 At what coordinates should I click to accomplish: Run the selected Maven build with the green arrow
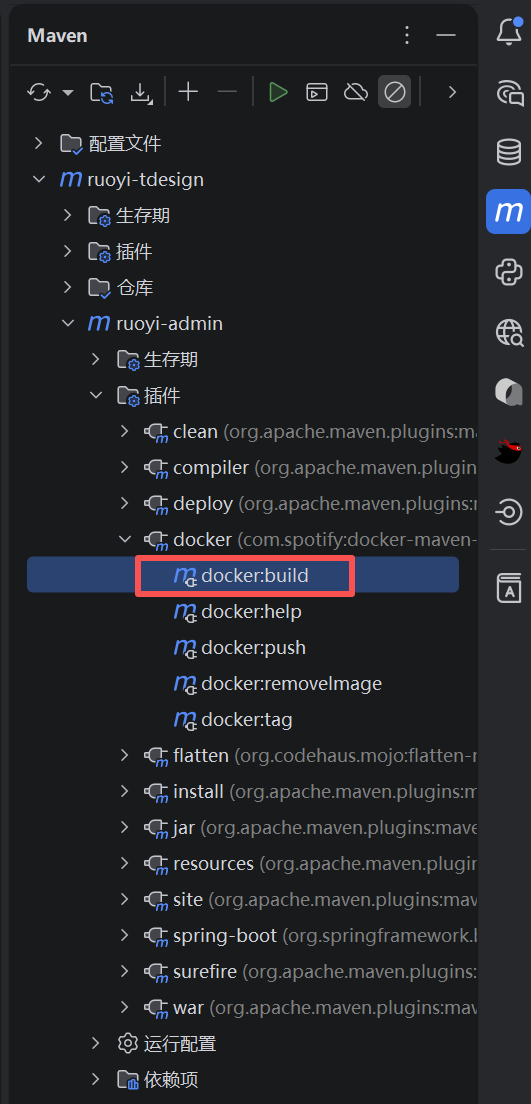coord(278,92)
